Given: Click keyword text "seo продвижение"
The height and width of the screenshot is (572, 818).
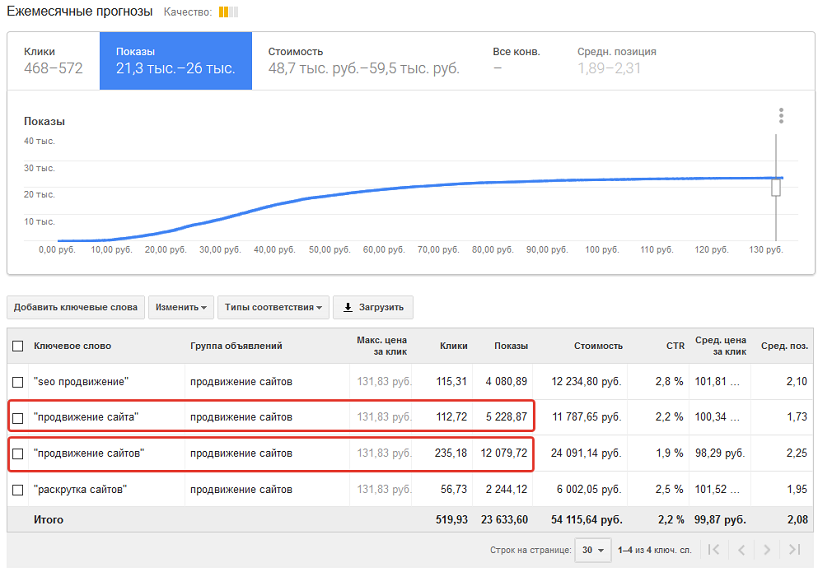Looking at the screenshot, I should (x=81, y=382).
